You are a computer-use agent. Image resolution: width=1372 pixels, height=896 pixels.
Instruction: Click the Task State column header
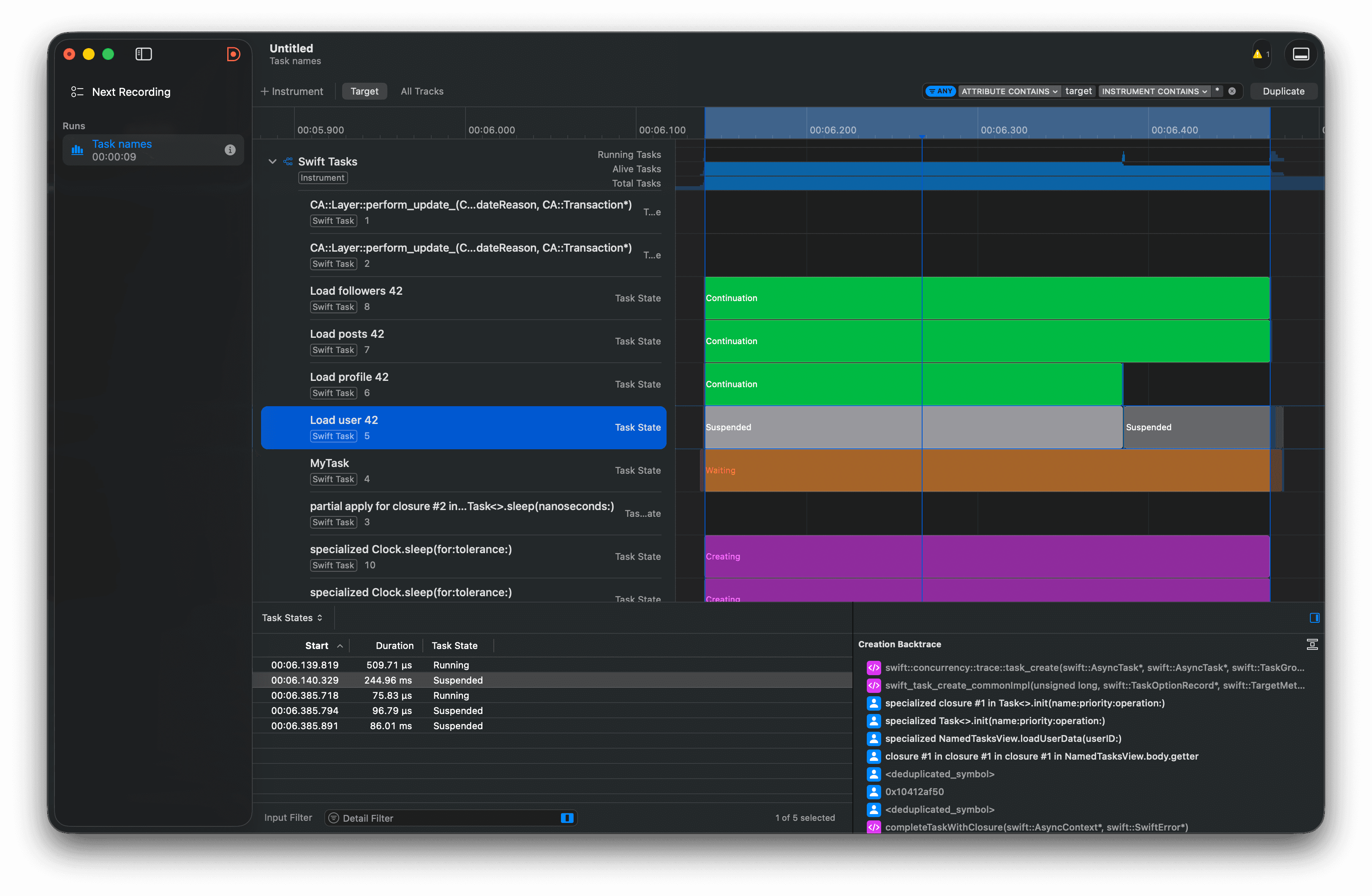454,646
